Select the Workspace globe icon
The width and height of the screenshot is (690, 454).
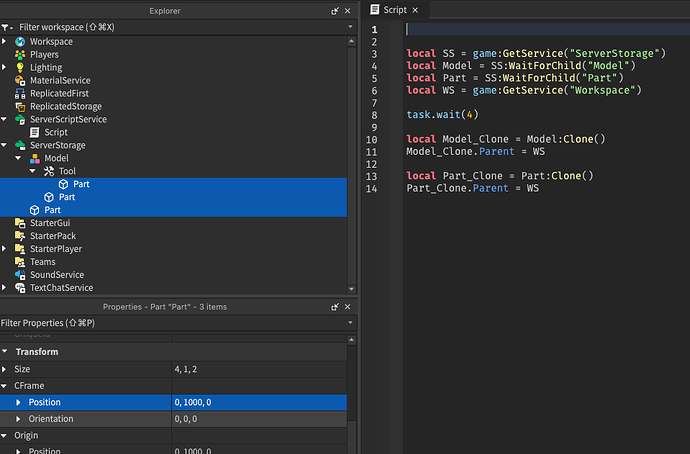(x=20, y=42)
